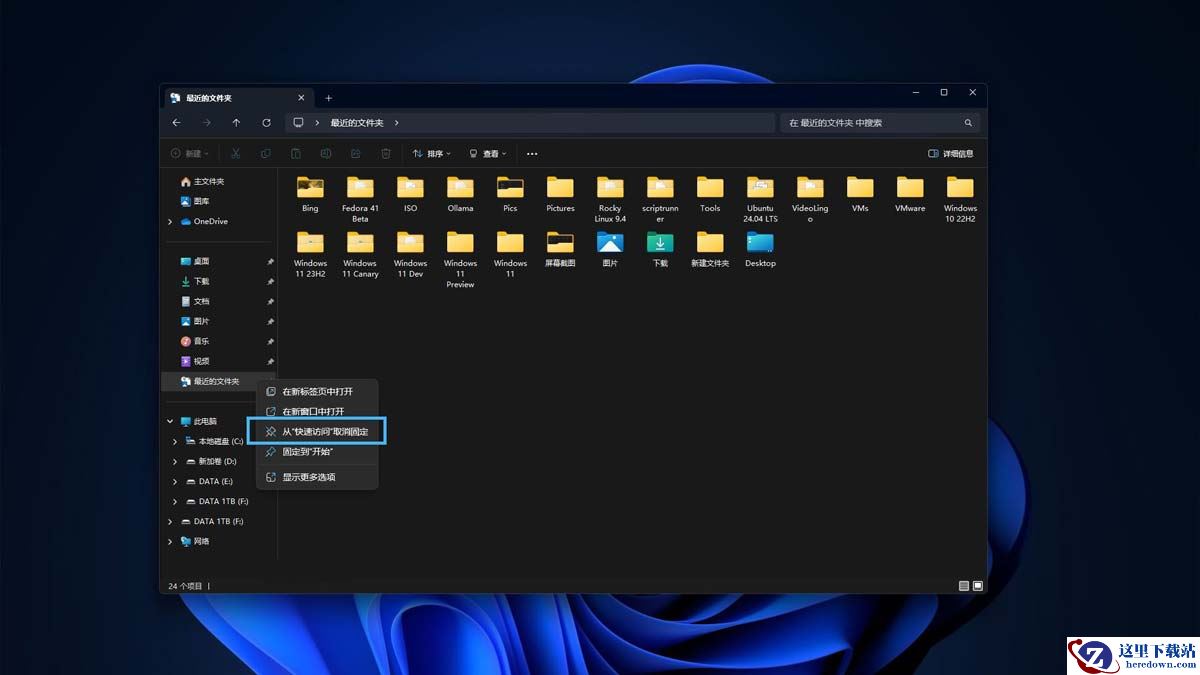
Task: Expand the DATA (E:) node
Action: pos(175,481)
